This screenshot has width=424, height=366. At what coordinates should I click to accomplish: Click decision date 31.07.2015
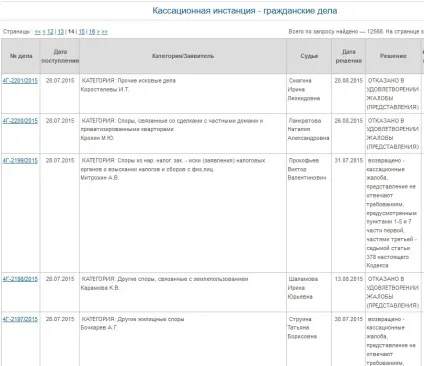(x=349, y=161)
